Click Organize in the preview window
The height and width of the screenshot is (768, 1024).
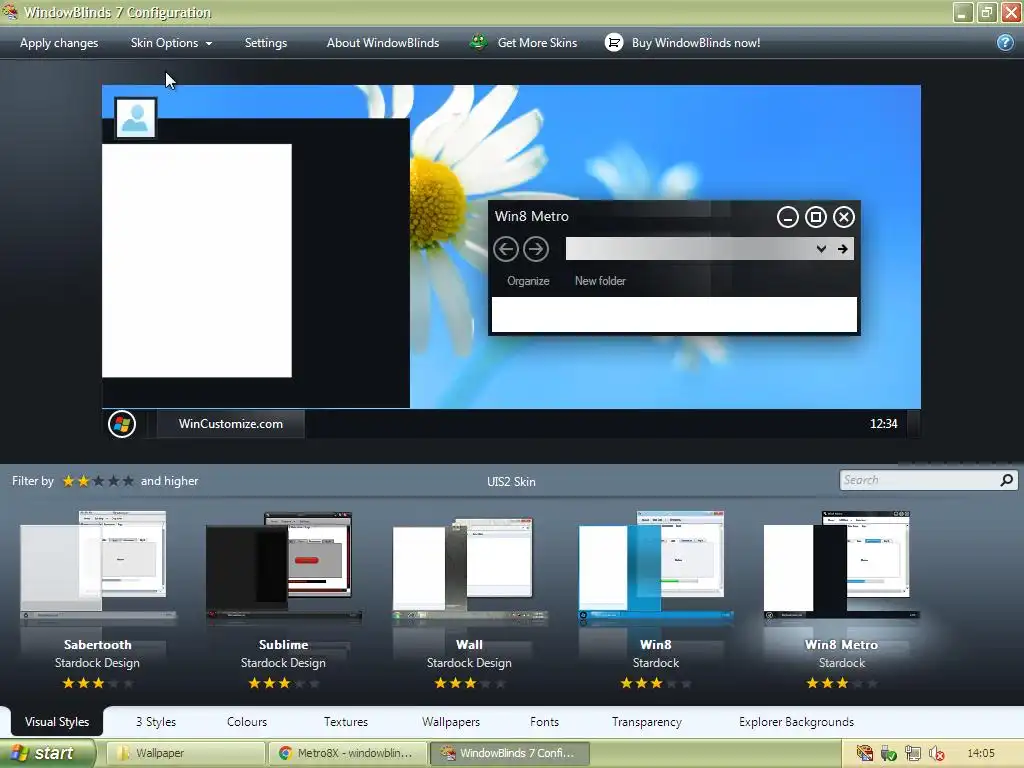pyautogui.click(x=528, y=281)
